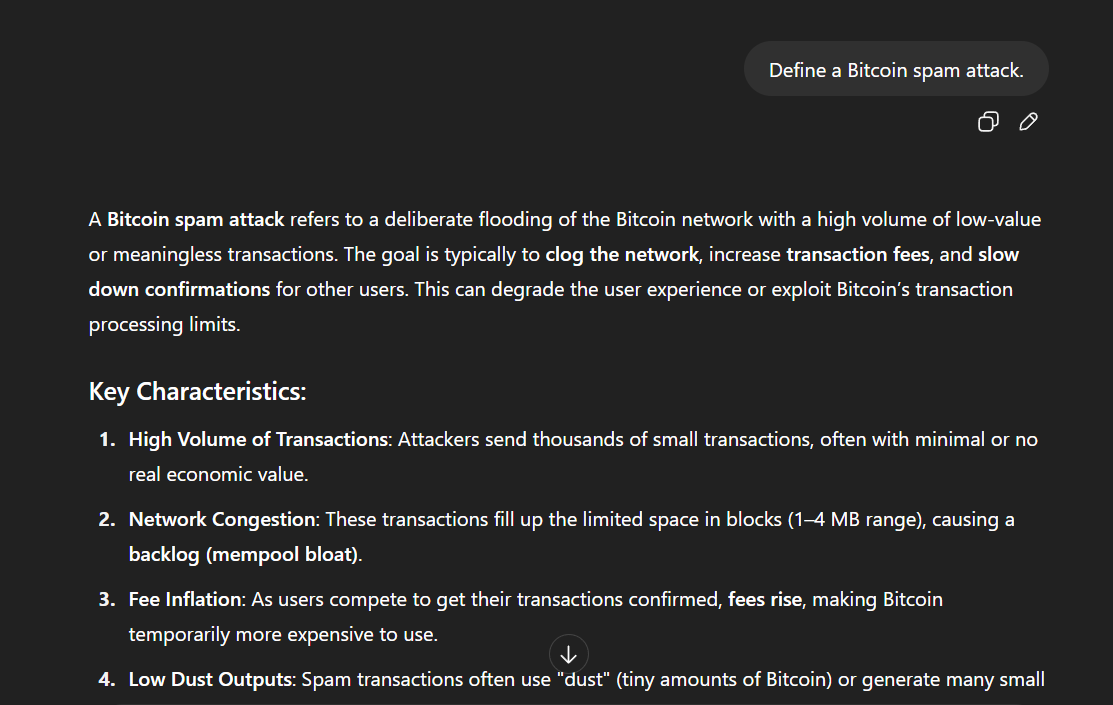This screenshot has height=705, width=1113.
Task: Click list number 3 marker
Action: [x=107, y=599]
